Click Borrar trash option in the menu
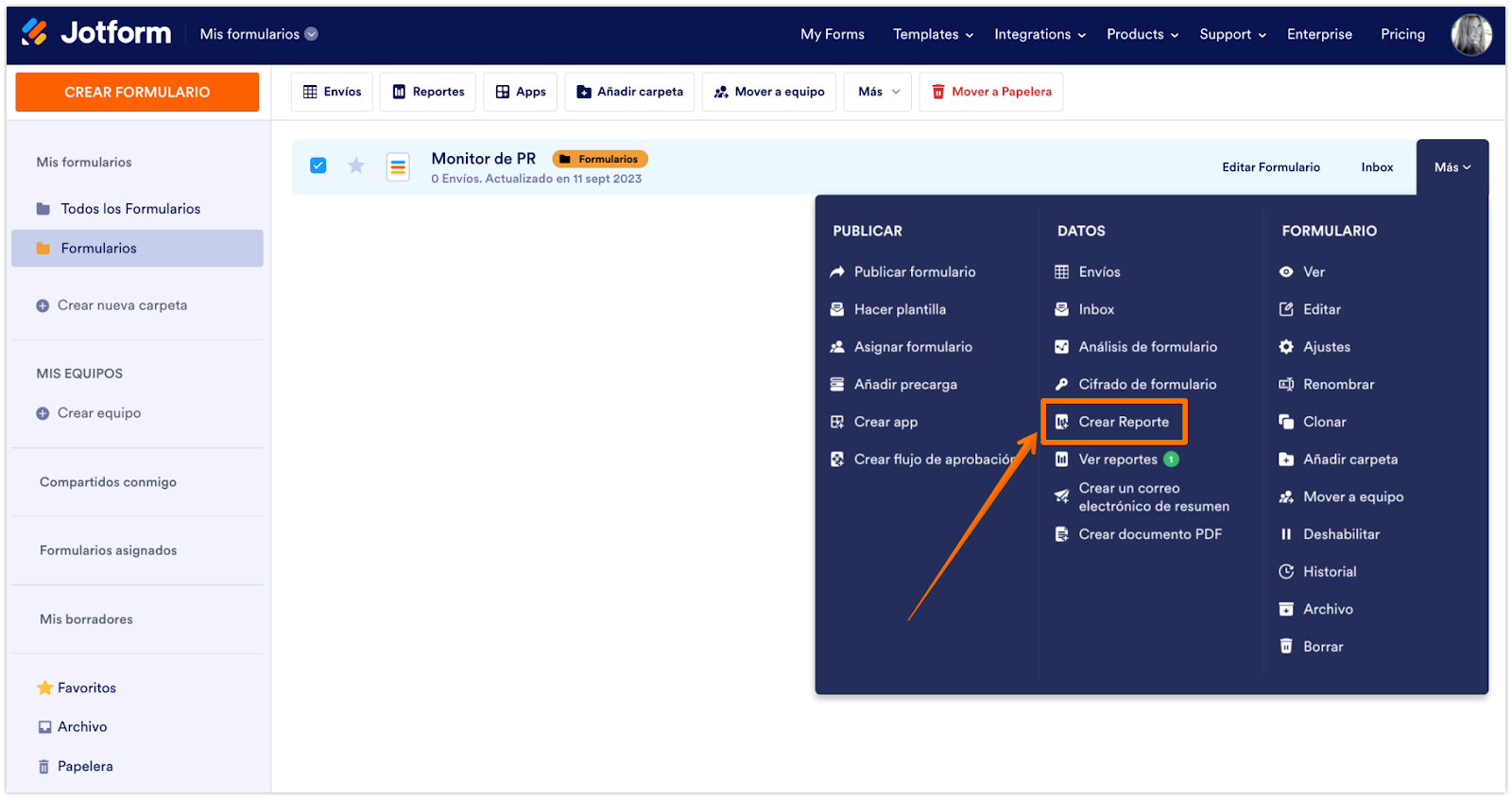The height and width of the screenshot is (799, 1512). [1311, 647]
